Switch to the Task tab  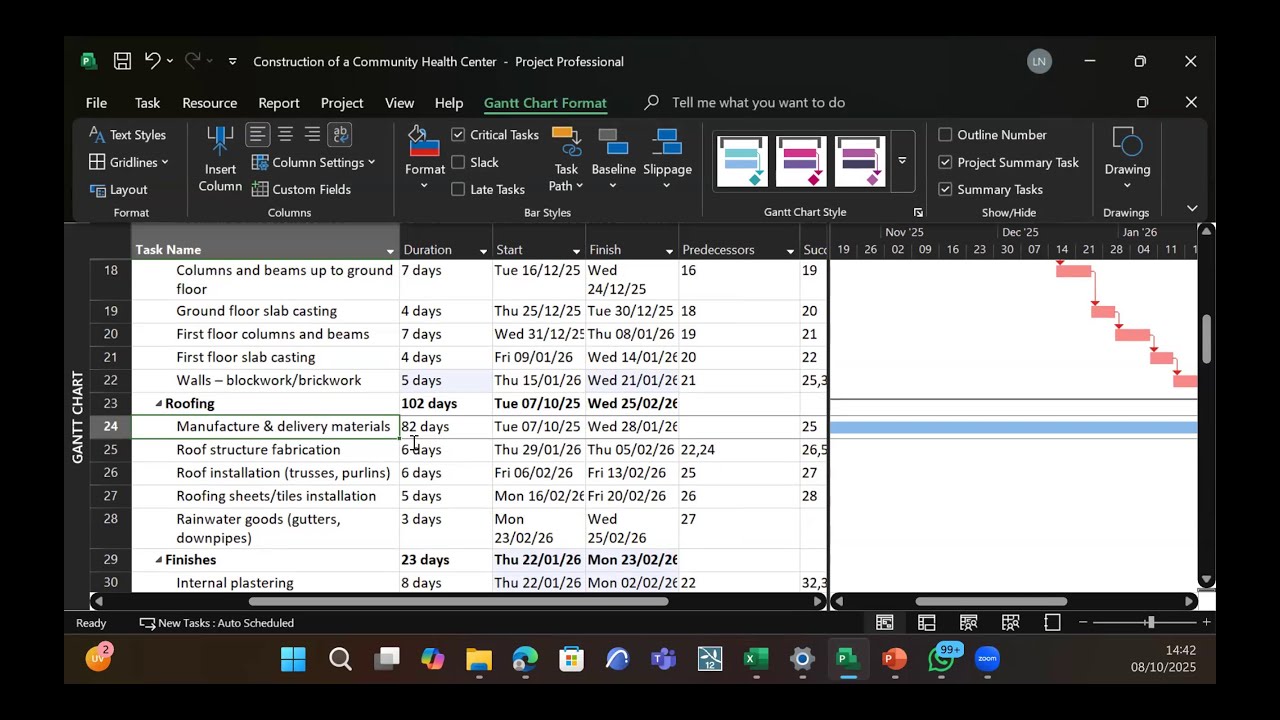pos(147,102)
